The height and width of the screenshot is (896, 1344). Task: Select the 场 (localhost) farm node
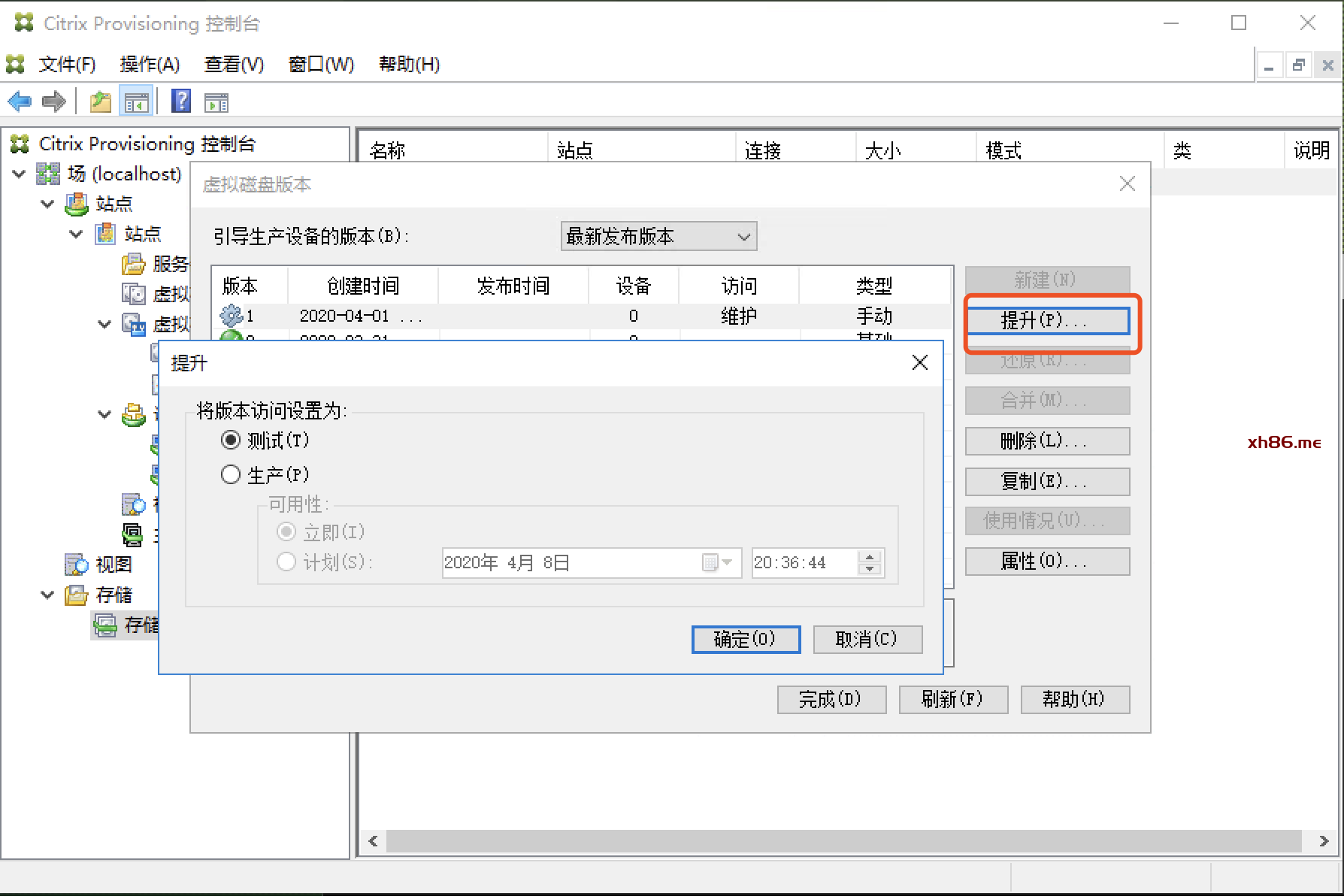click(x=124, y=174)
